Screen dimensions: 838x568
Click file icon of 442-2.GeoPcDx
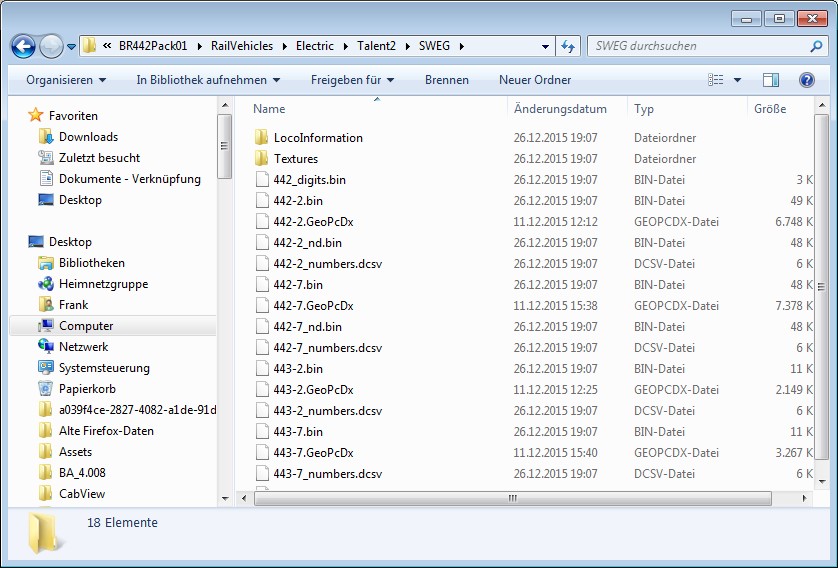click(262, 222)
